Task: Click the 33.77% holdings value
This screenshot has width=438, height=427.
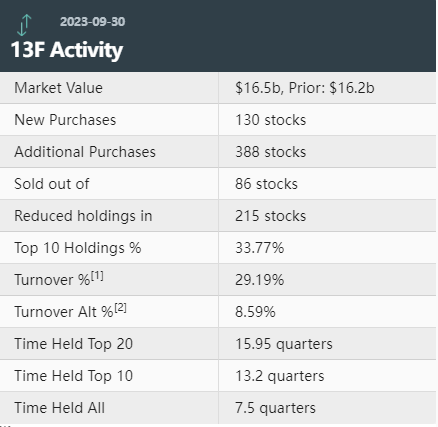Action: (x=259, y=248)
